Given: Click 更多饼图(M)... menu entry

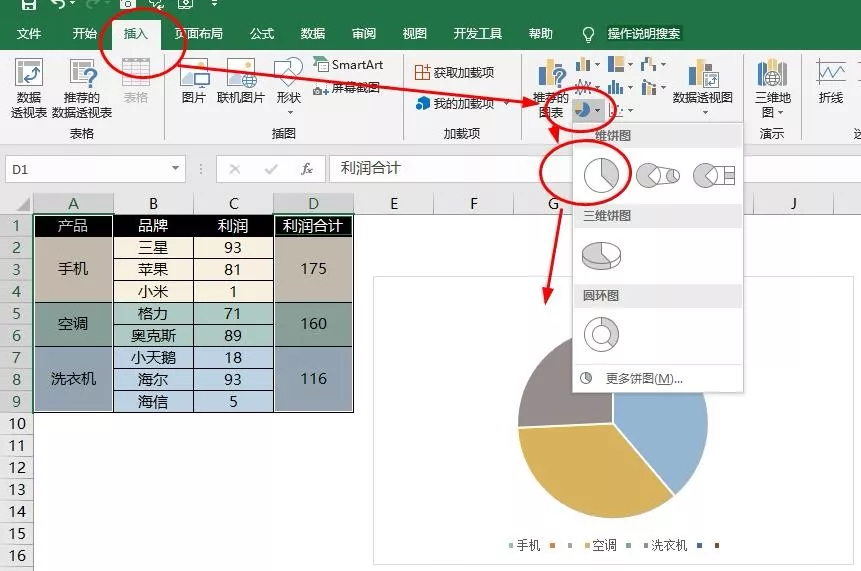Looking at the screenshot, I should pos(644,379).
